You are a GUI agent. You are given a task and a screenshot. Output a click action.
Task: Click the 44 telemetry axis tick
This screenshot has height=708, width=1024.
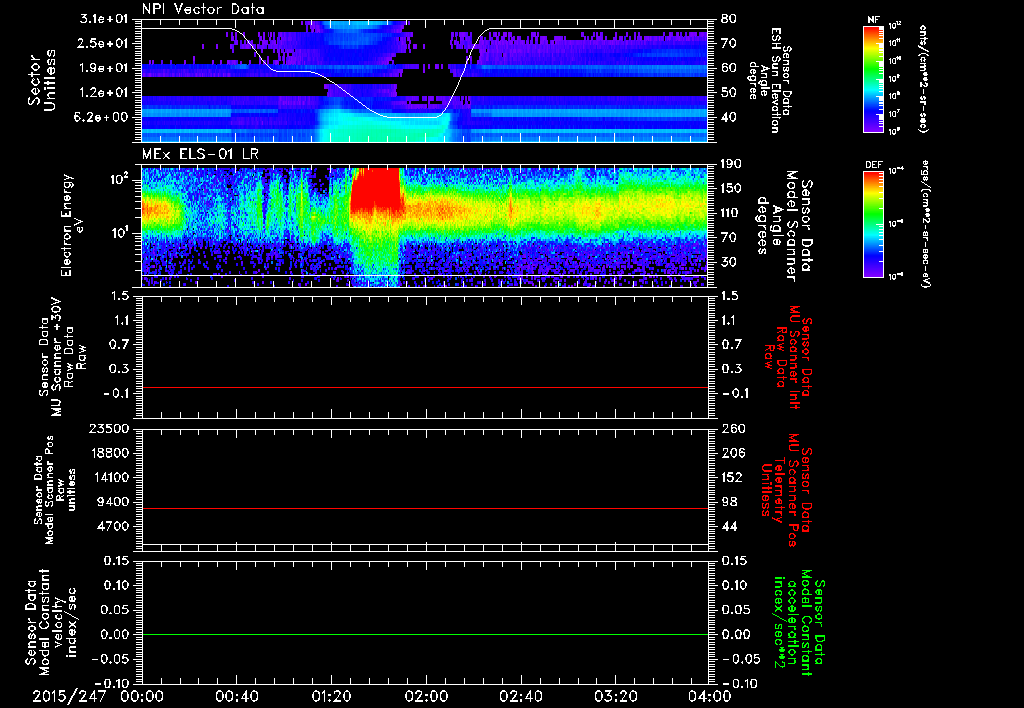[x=728, y=526]
